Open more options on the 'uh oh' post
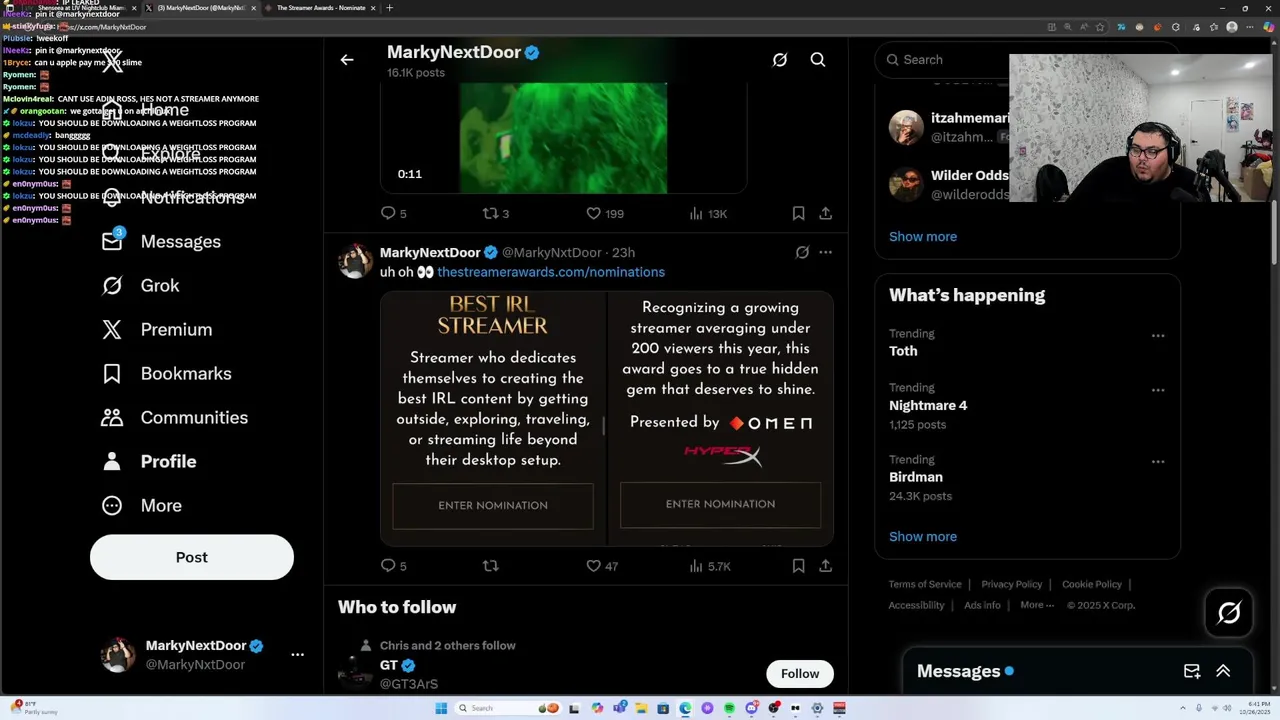This screenshot has height=720, width=1280. pos(825,252)
